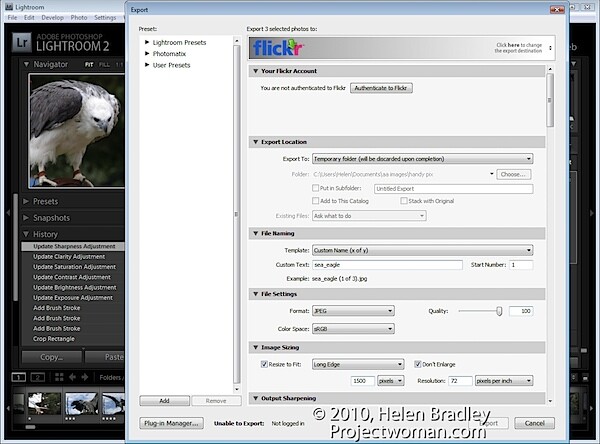Viewport: 600px width, 444px height.
Task: Select FILL zoom in Navigator
Action: pos(104,65)
